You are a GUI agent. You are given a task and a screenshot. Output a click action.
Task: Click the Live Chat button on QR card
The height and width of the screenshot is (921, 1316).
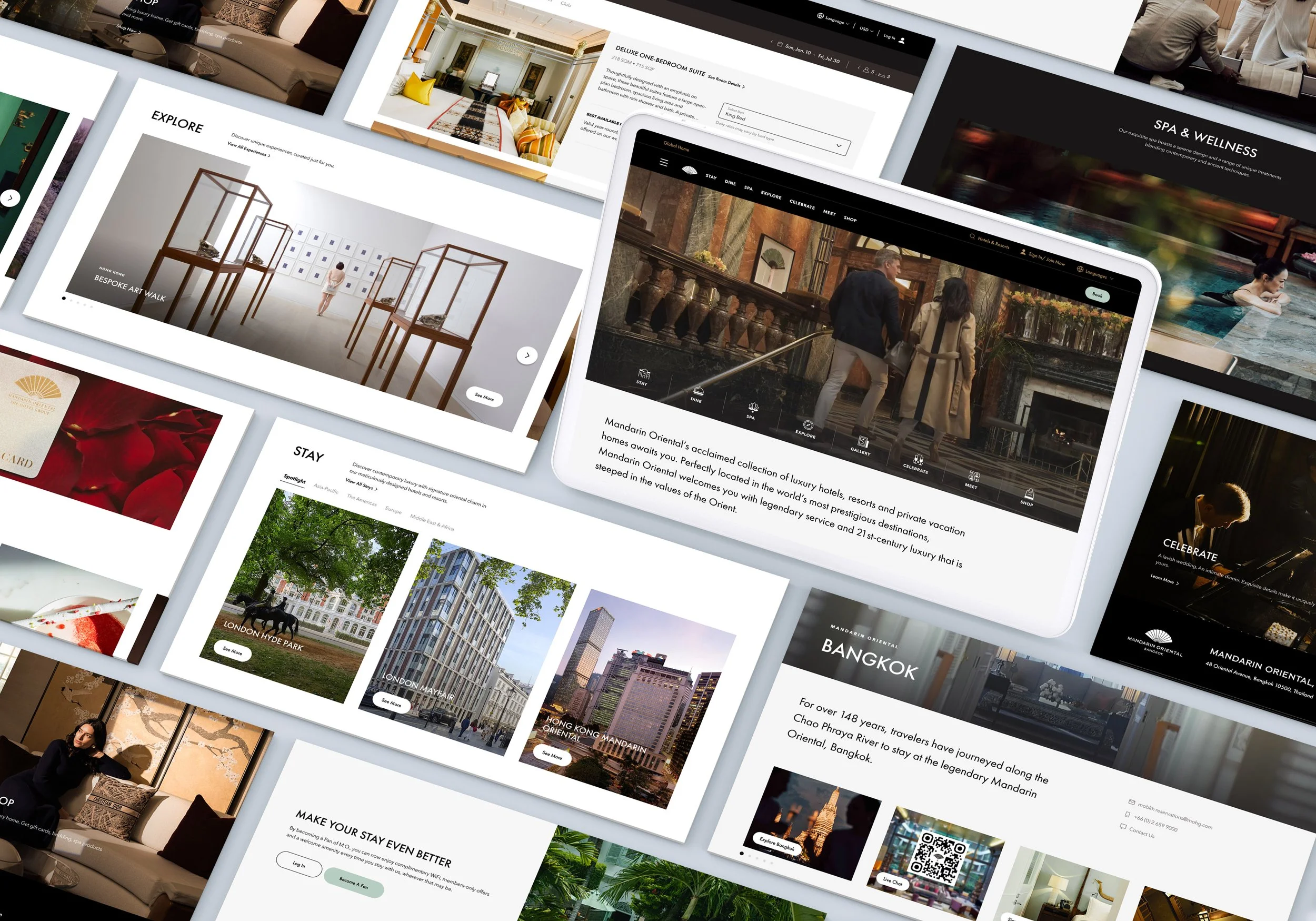pyautogui.click(x=893, y=882)
